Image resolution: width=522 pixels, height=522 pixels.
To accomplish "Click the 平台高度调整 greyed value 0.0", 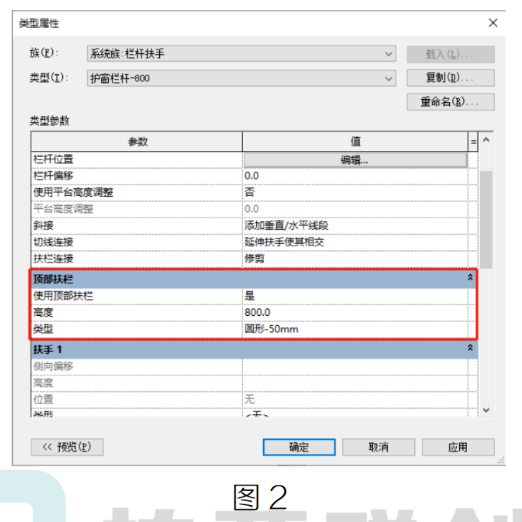I will coord(355,209).
